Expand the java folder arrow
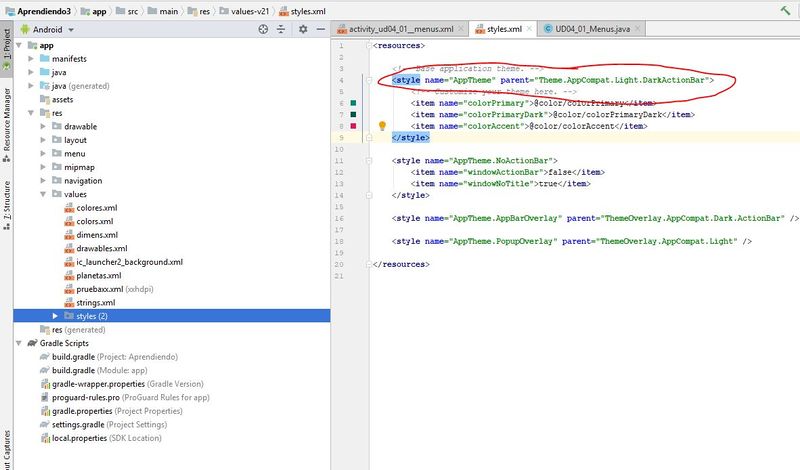The width and height of the screenshot is (800, 470). click(31, 72)
